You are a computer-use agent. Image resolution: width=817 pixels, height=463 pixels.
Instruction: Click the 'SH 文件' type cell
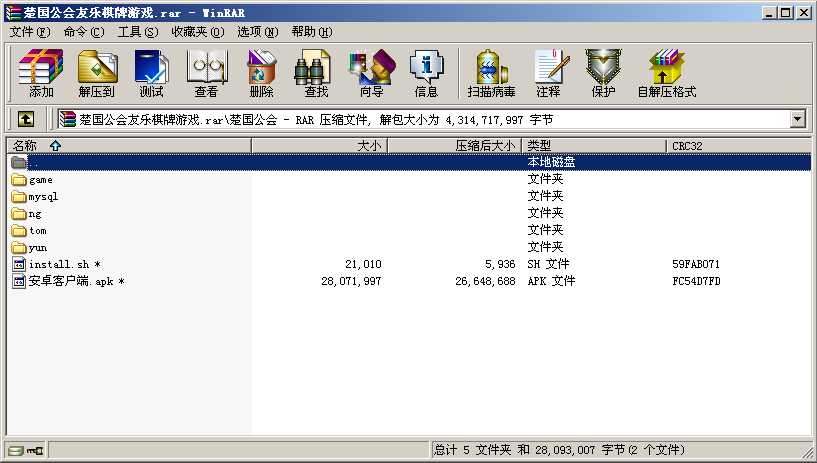click(548, 264)
